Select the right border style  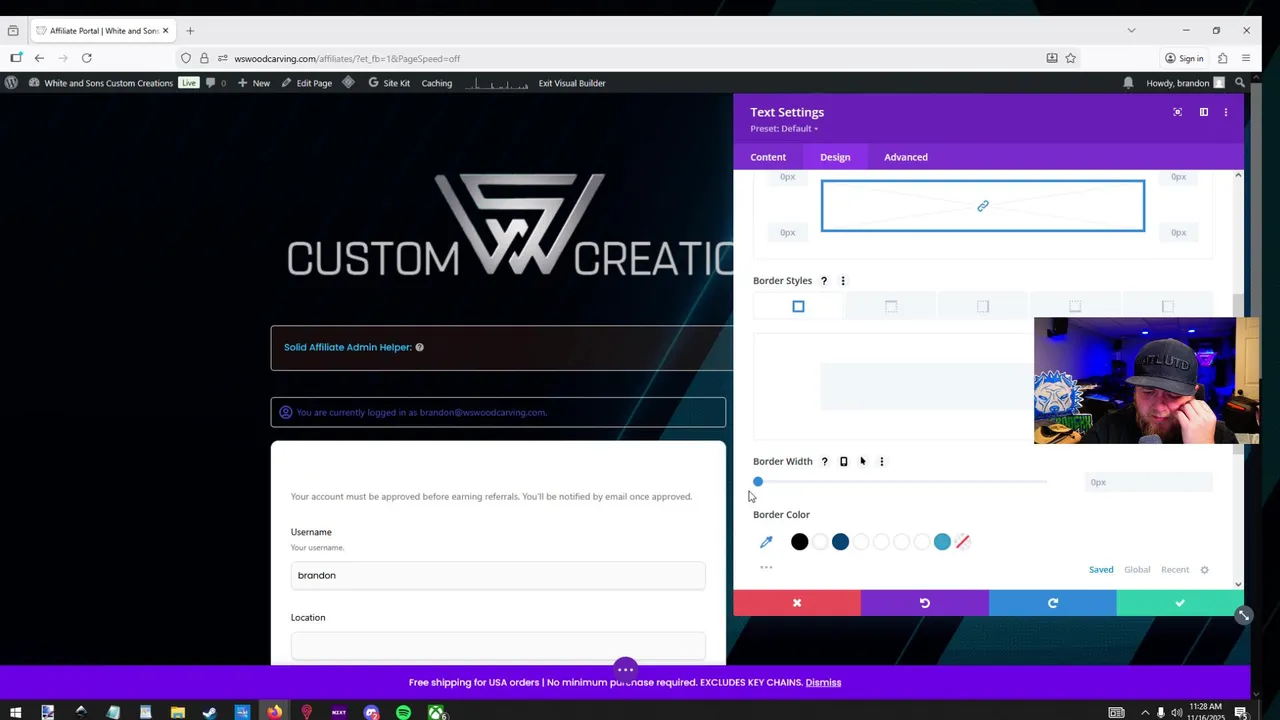[983, 306]
